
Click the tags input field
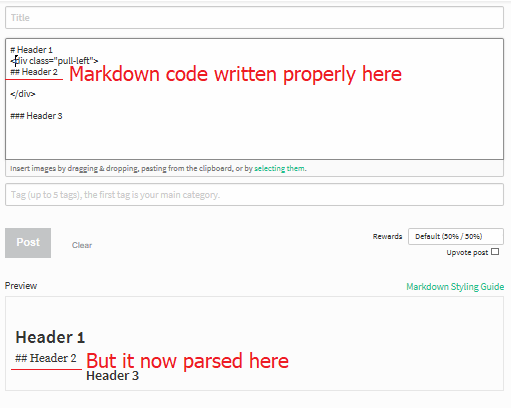pyautogui.click(x=254, y=195)
